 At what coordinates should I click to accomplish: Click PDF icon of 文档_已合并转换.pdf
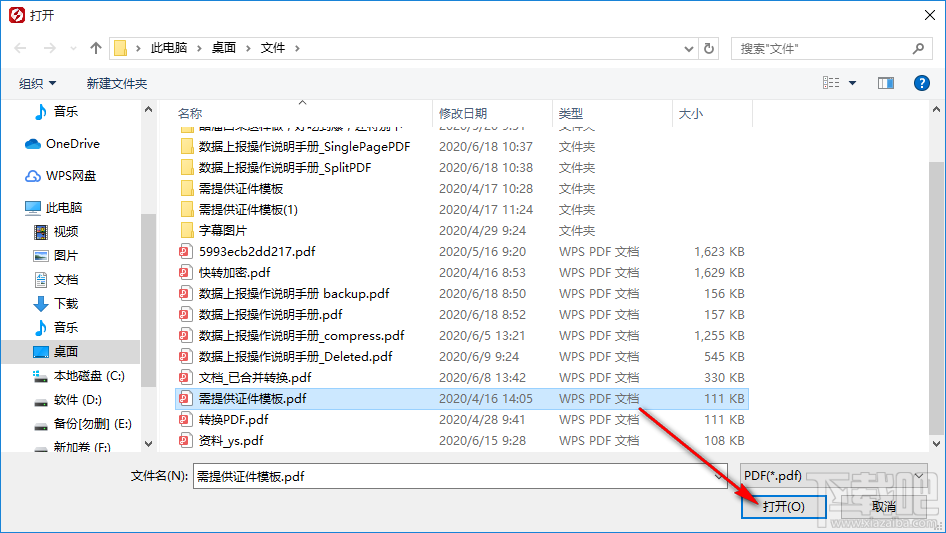coord(186,378)
